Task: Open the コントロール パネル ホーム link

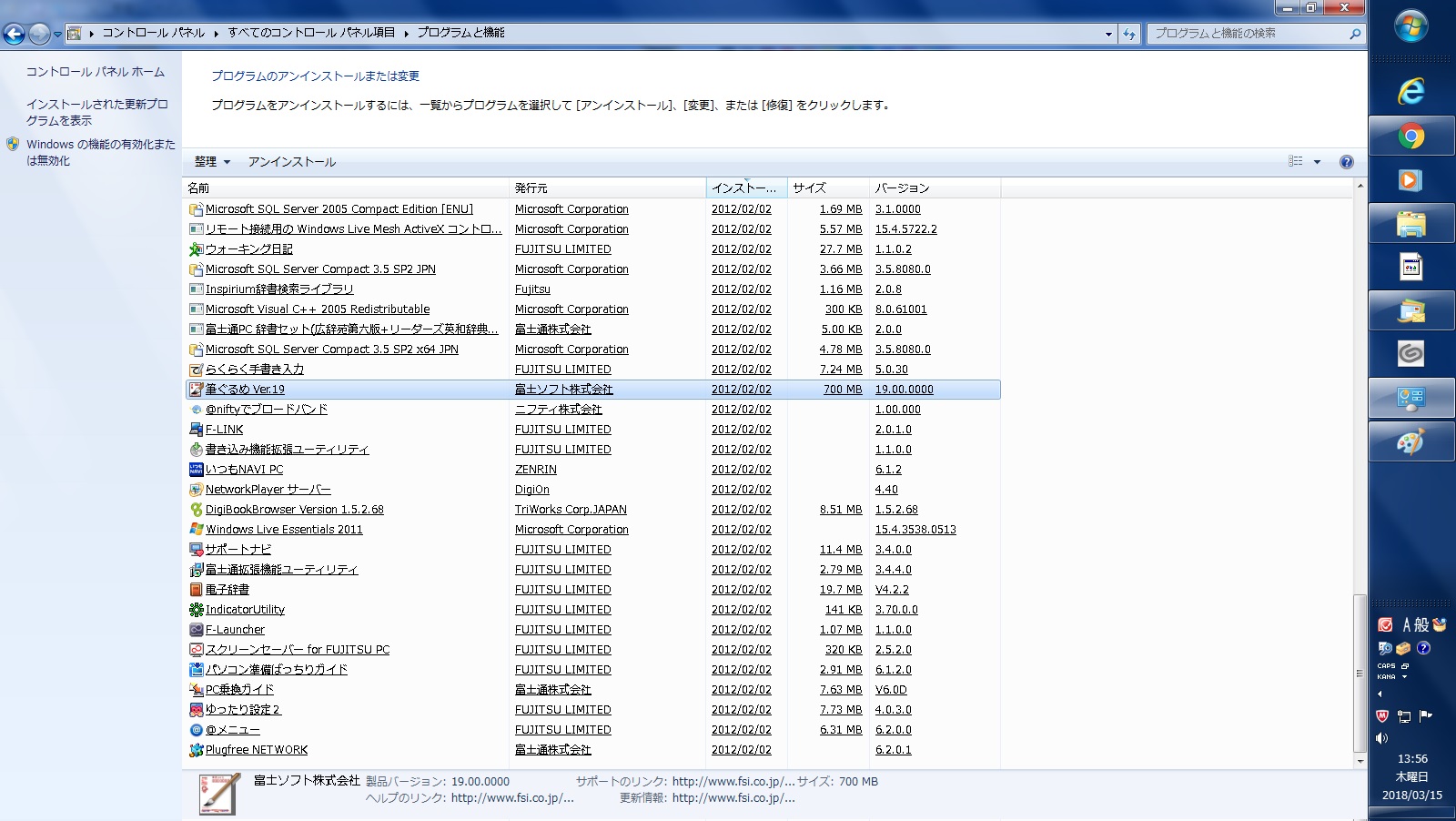Action: (96, 72)
